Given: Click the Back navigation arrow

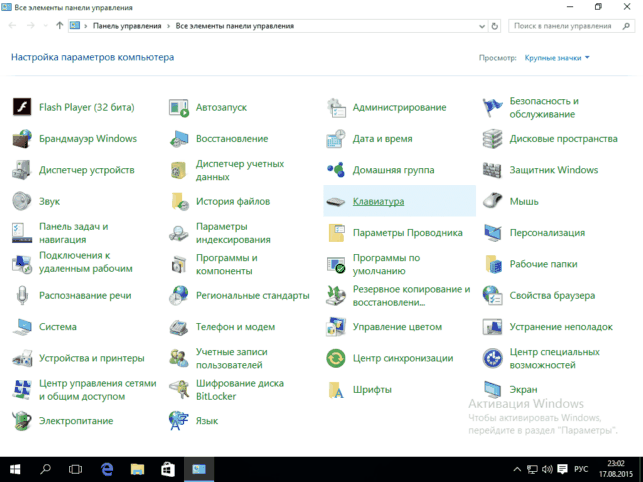Looking at the screenshot, I should pos(12,25).
